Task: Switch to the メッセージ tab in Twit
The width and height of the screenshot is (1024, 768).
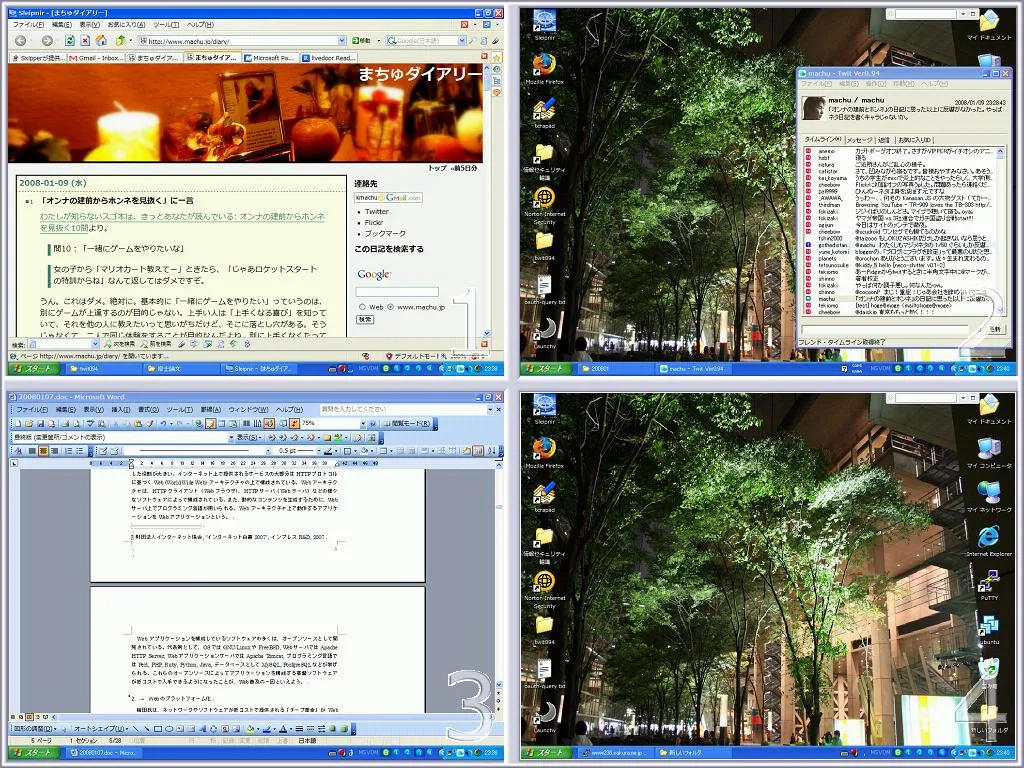Action: [860, 139]
